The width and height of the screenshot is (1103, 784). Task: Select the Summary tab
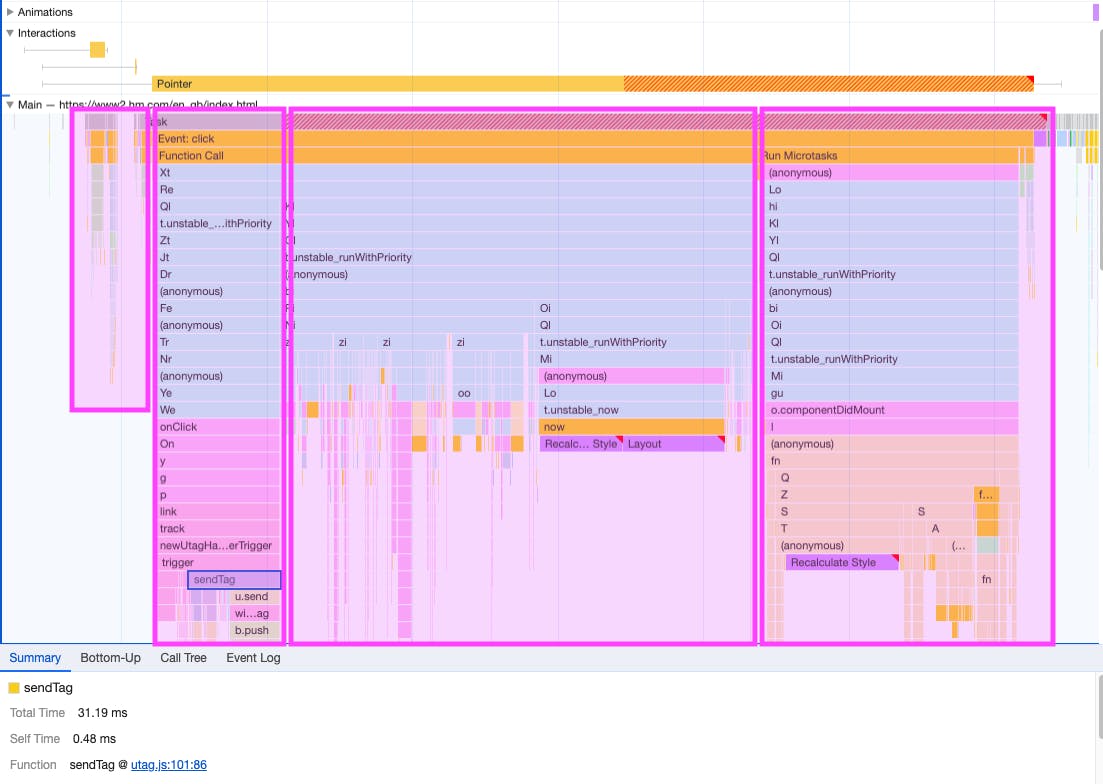coord(34,658)
